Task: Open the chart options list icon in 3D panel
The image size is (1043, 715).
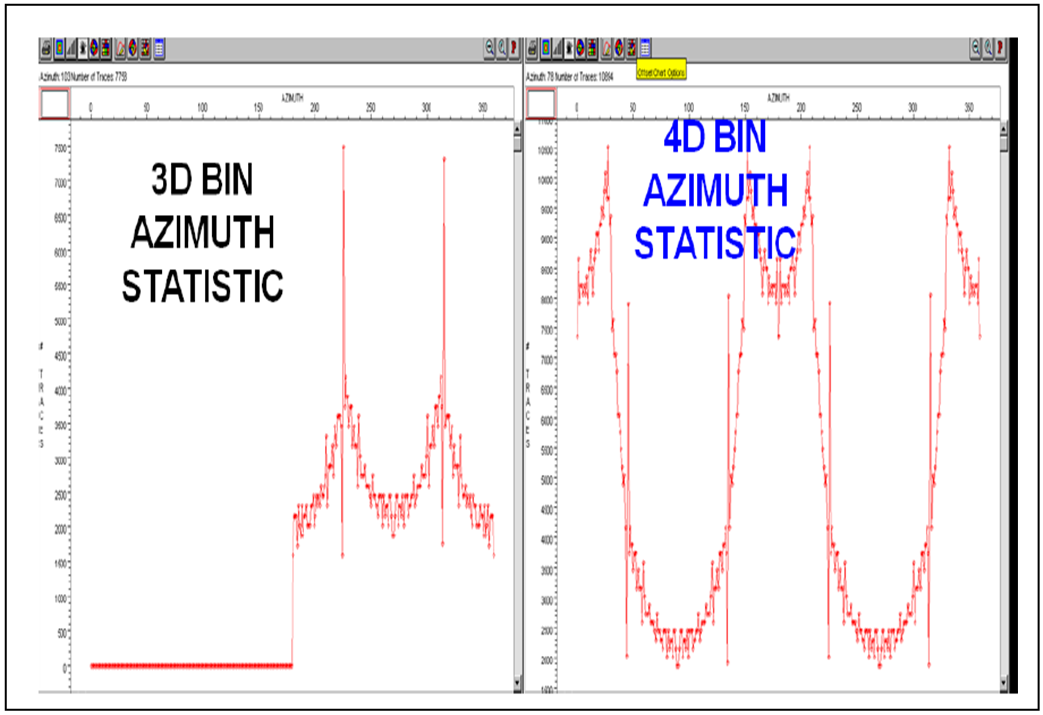Action: pos(160,47)
